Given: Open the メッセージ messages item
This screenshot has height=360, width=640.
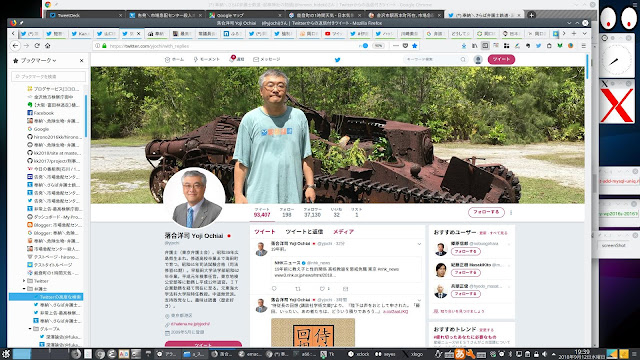Looking at the screenshot, I should (267, 60).
